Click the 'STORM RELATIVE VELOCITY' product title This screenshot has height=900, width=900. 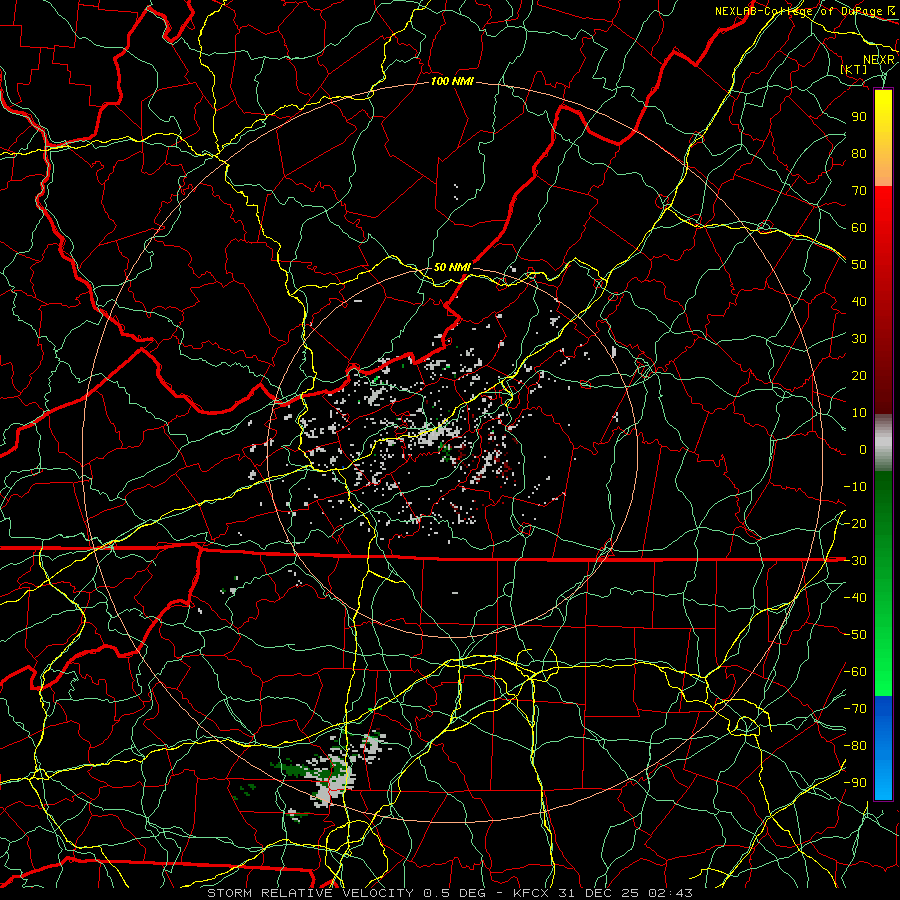coord(312,893)
